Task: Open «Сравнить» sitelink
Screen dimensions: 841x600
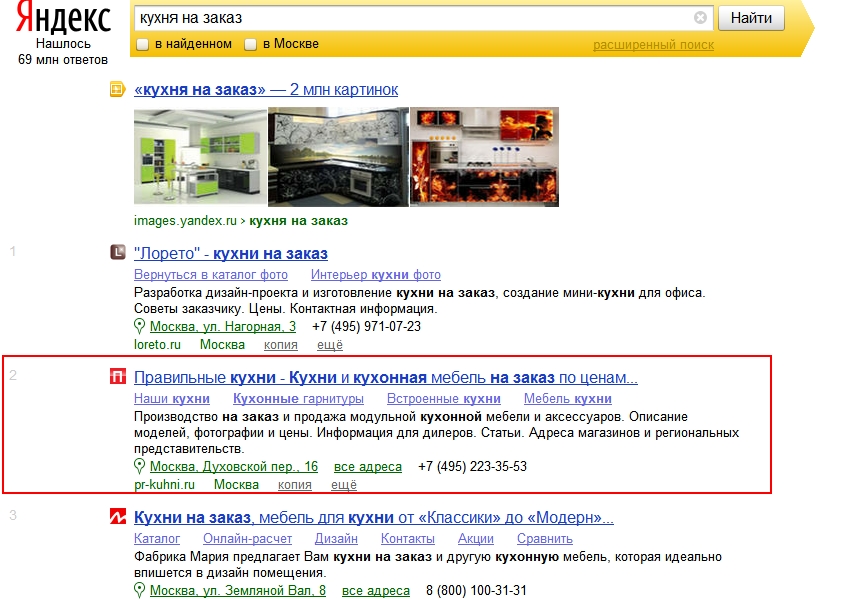Action: (x=544, y=538)
